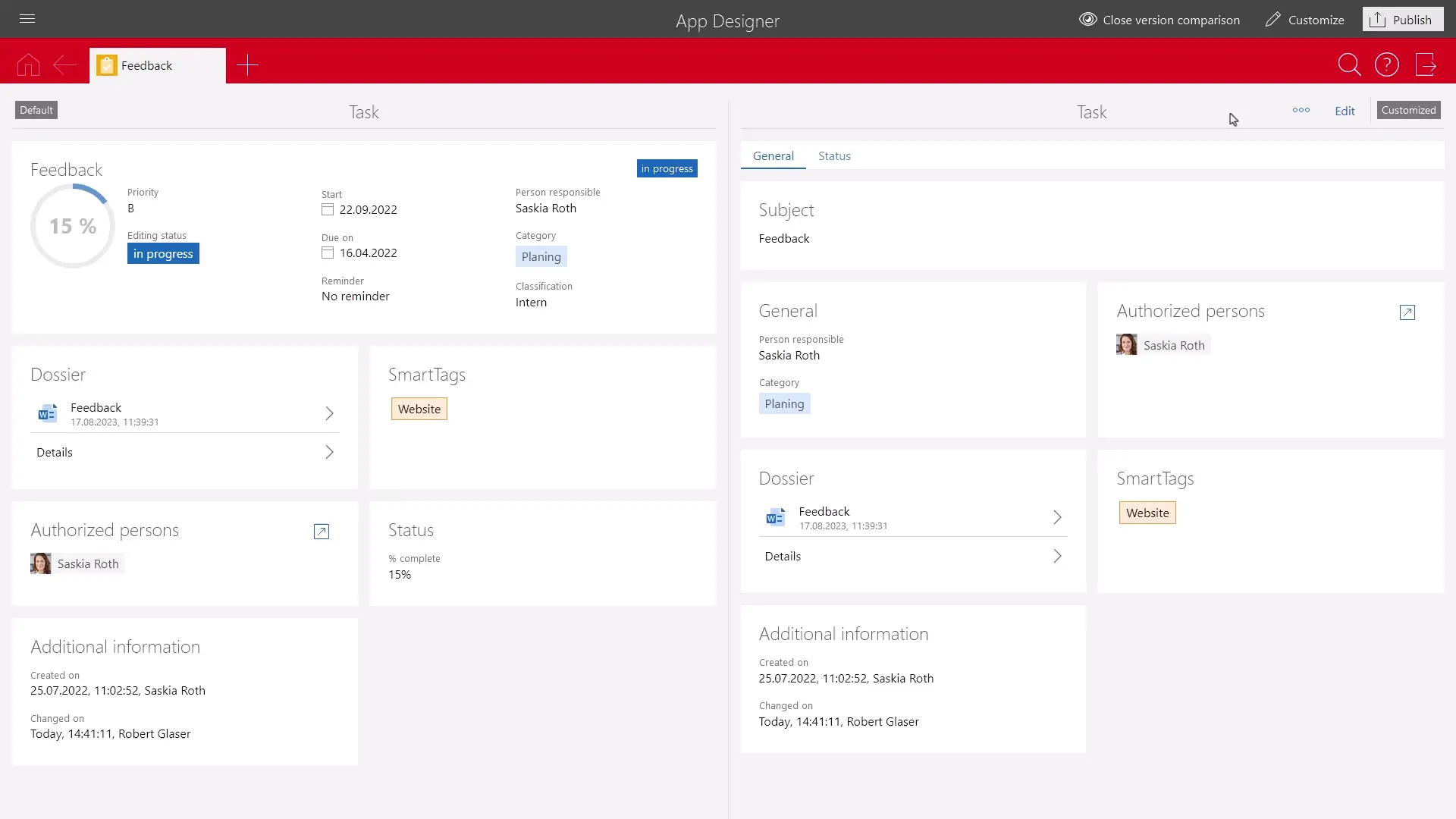
Task: Open the three-dots more options menu
Action: [x=1301, y=110]
